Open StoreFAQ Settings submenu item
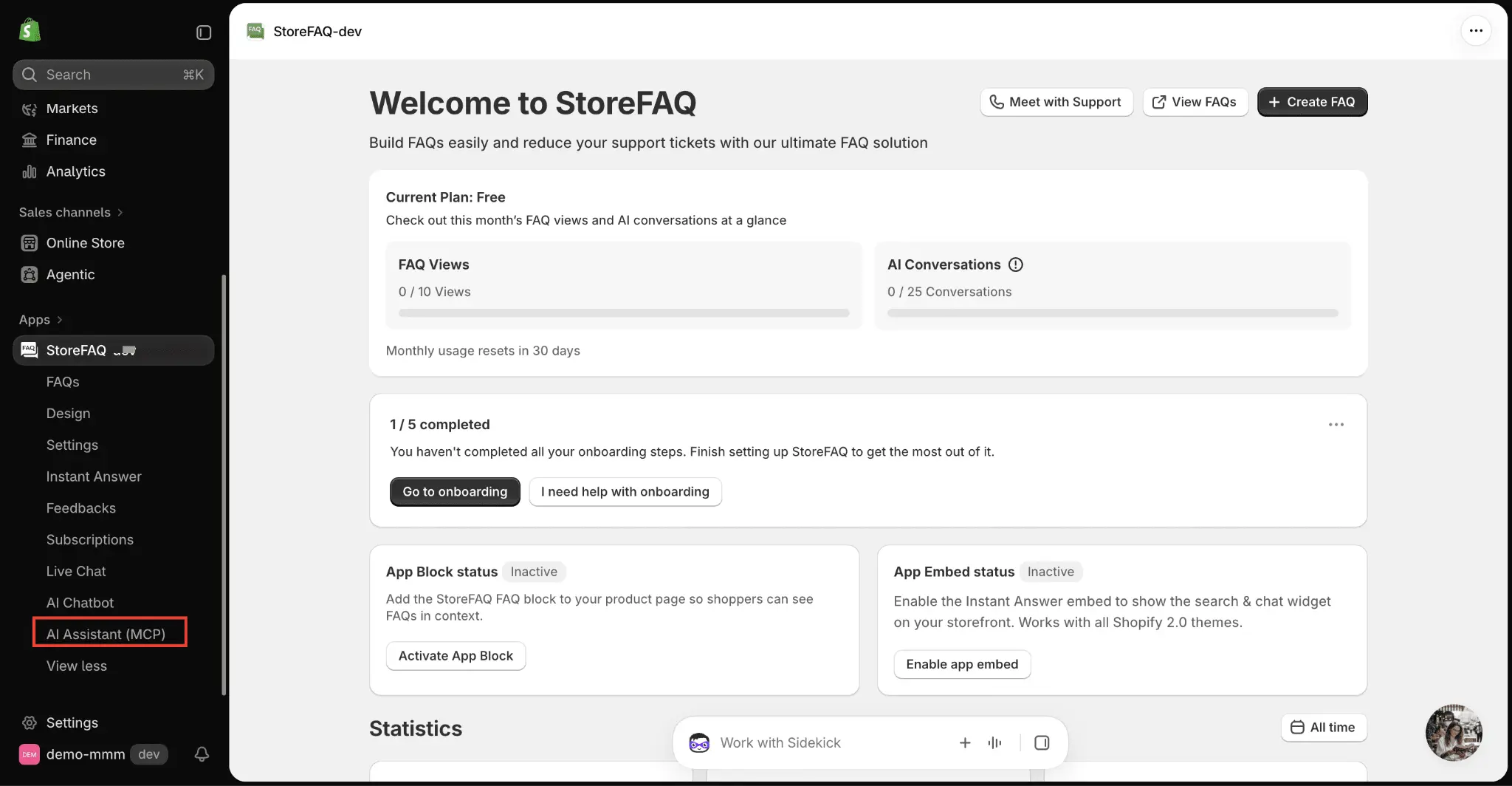Viewport: 1512px width, 786px height. (x=72, y=445)
